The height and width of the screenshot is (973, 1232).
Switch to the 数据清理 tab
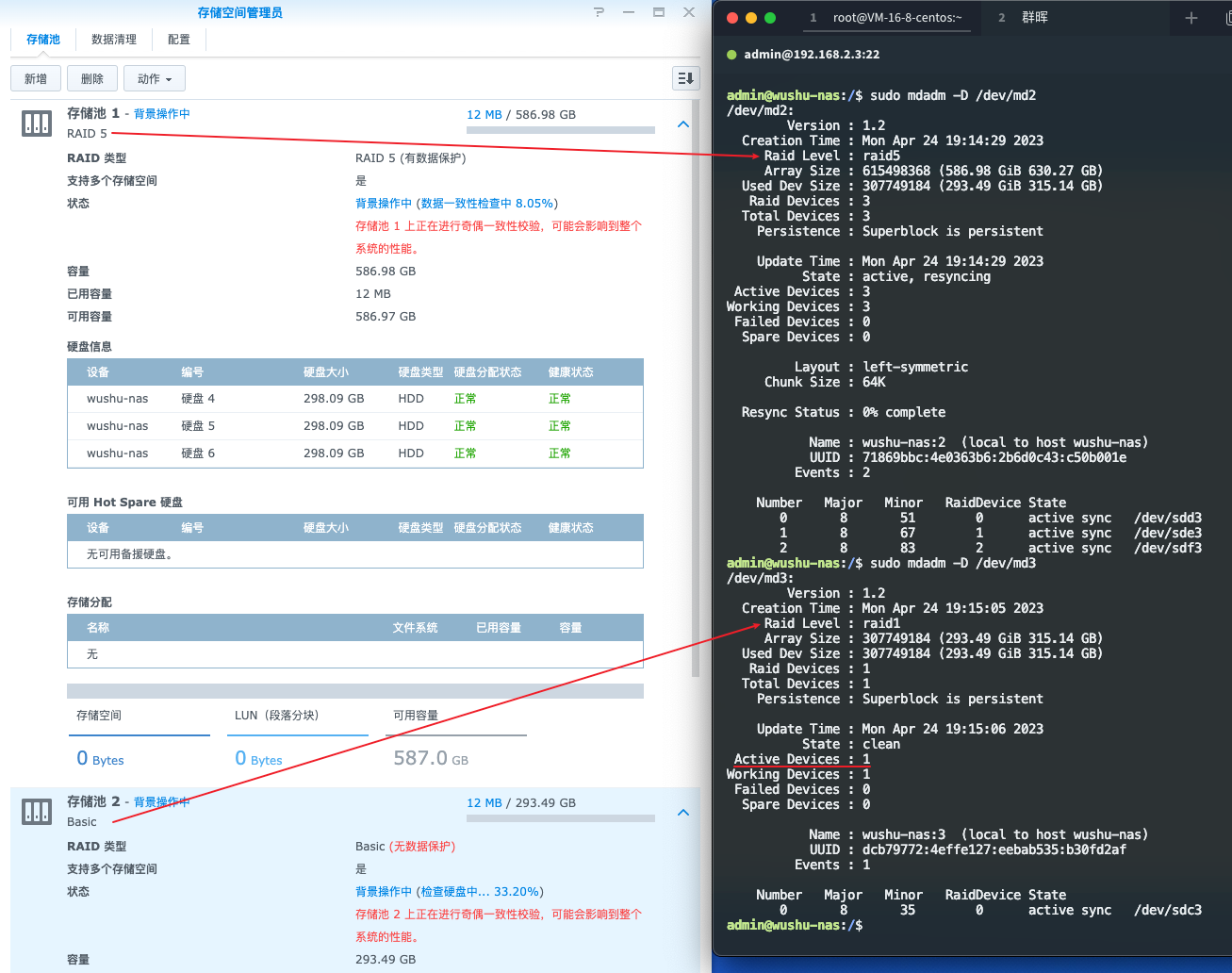(114, 40)
